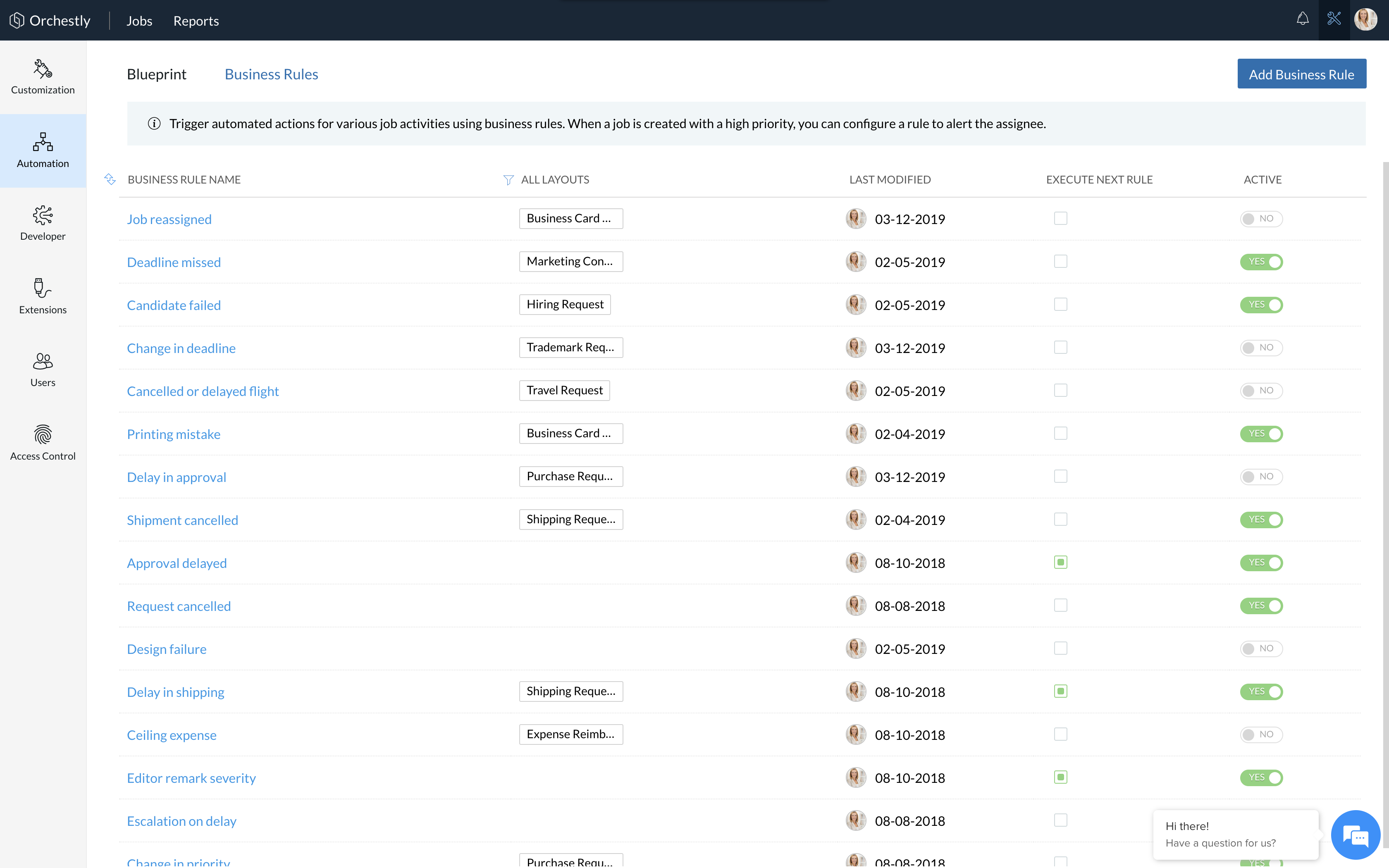Viewport: 1389px width, 868px height.
Task: Click the reorder rules icon beside header
Action: click(110, 180)
